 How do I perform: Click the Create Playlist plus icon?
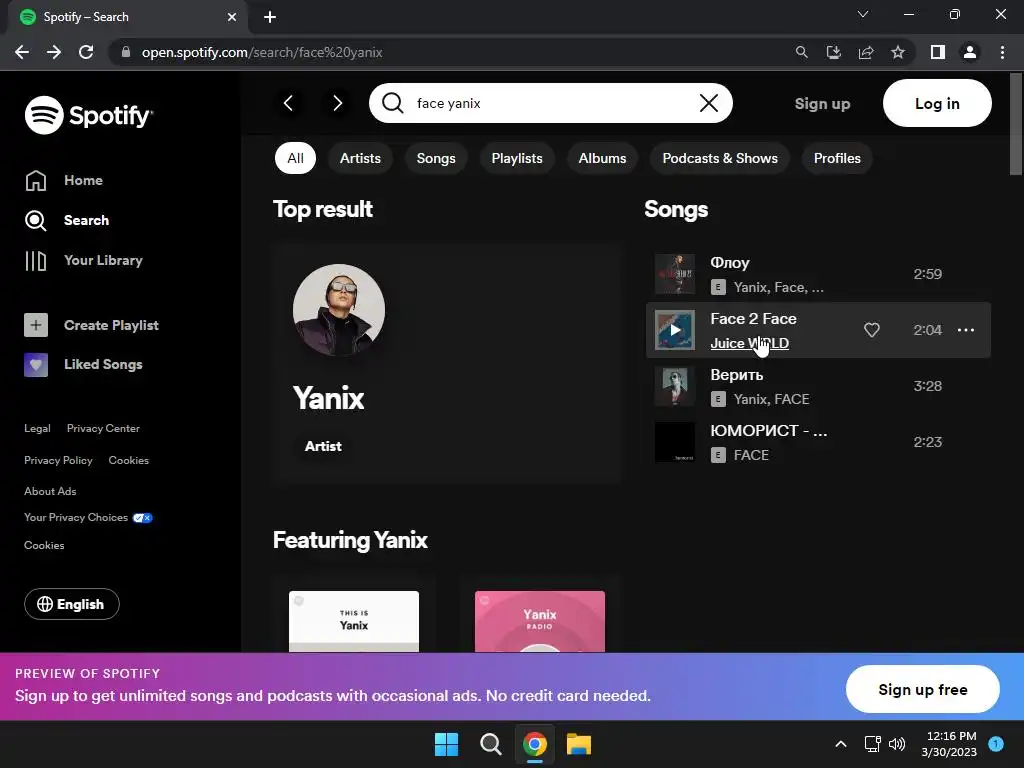36,325
